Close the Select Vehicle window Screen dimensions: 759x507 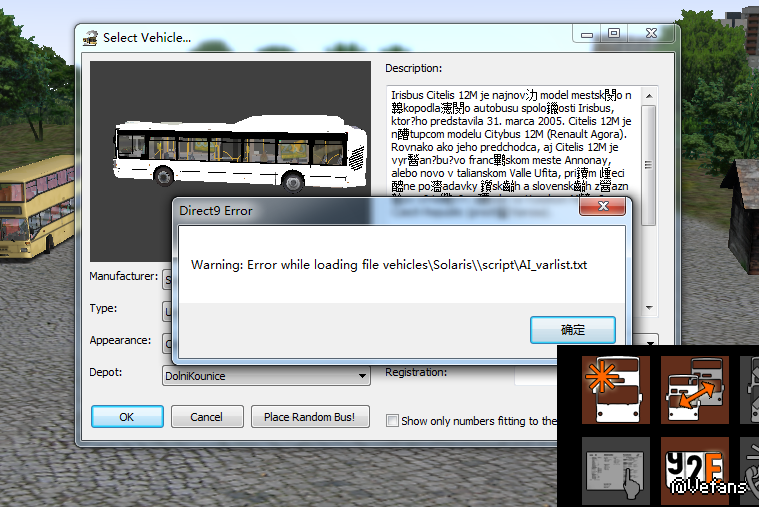pos(651,34)
